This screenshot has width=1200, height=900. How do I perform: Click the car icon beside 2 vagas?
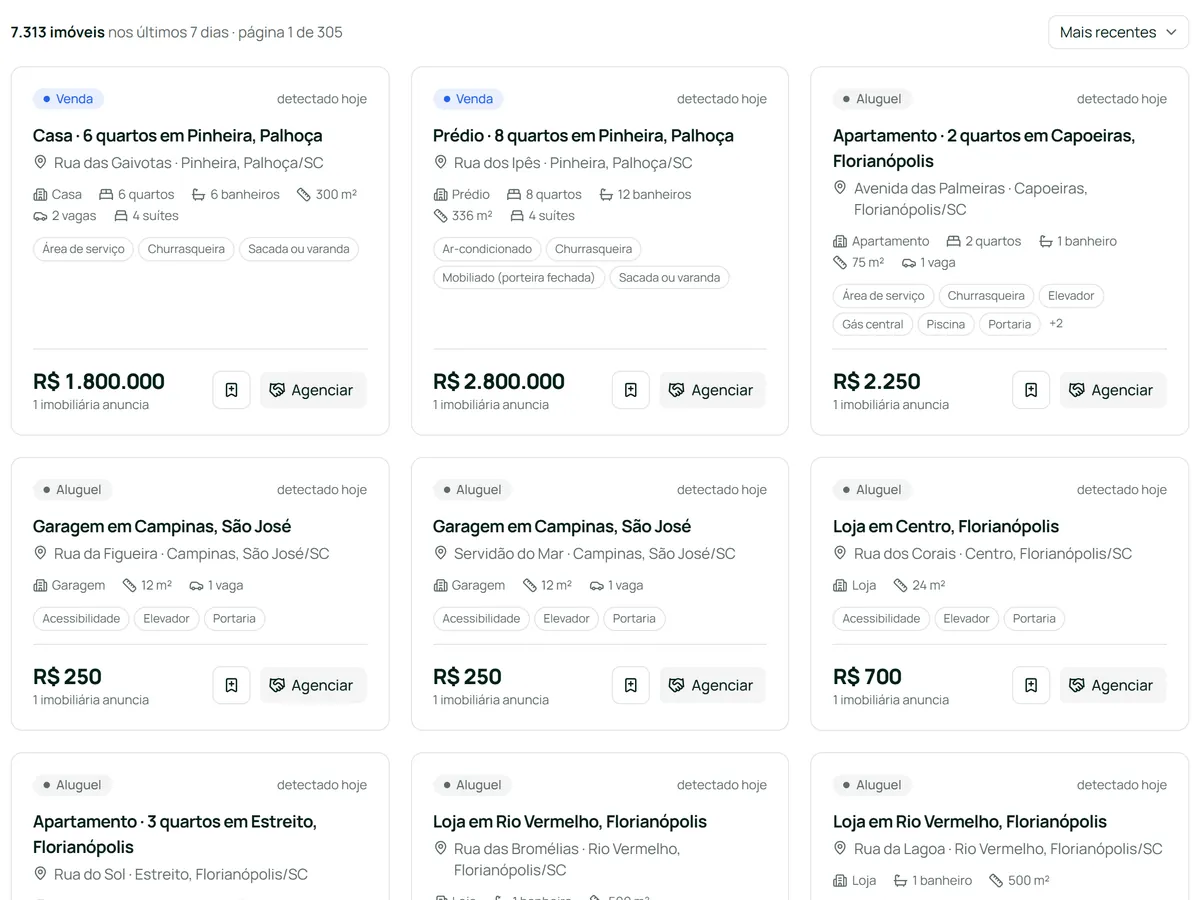pos(41,216)
